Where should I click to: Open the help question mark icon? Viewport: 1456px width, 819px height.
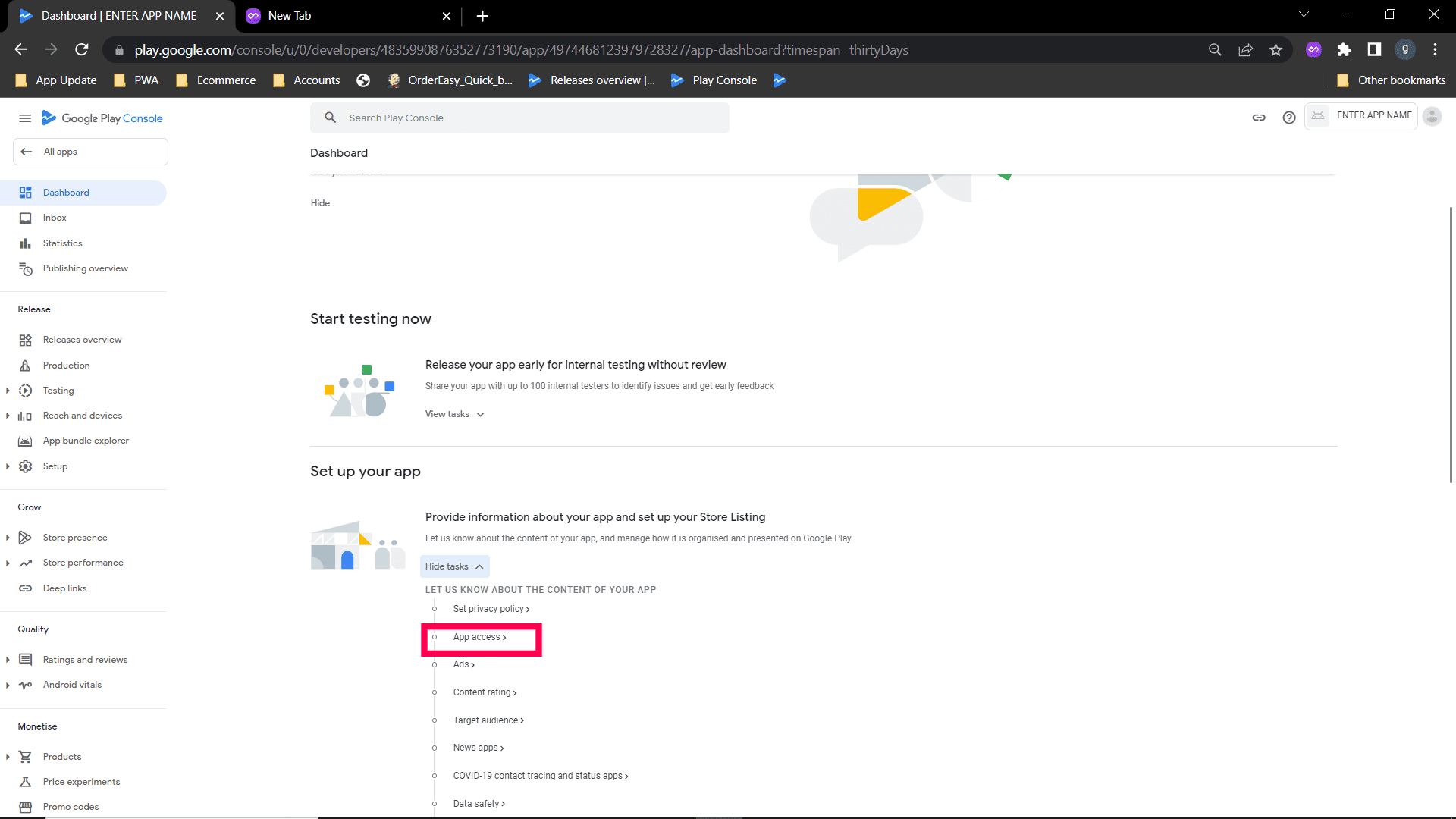pyautogui.click(x=1289, y=118)
